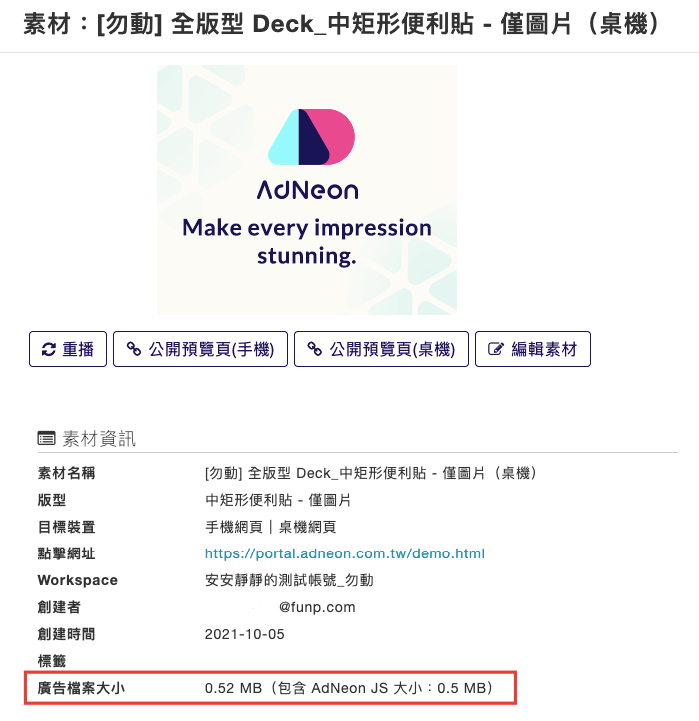This screenshot has height=721, width=699.
Task: Open the portal.adneon.com.tw demo link
Action: pos(345,553)
